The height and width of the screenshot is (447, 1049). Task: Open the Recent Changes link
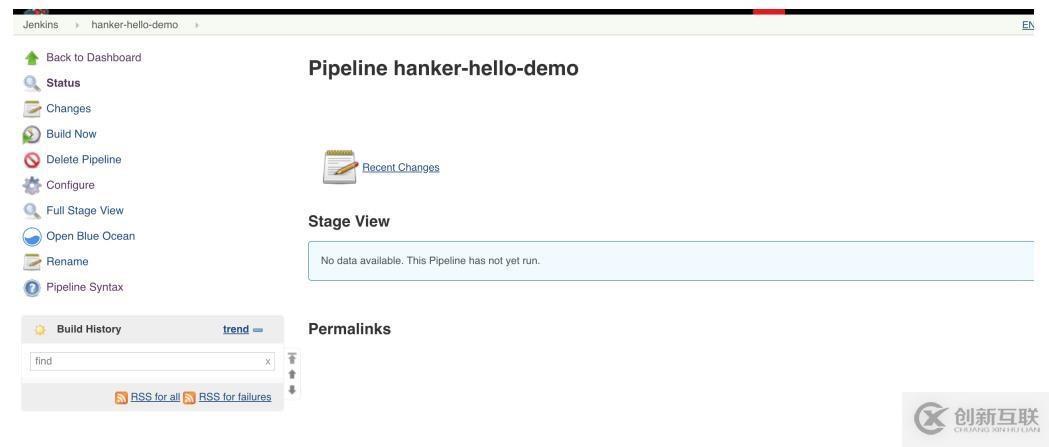[x=400, y=167]
